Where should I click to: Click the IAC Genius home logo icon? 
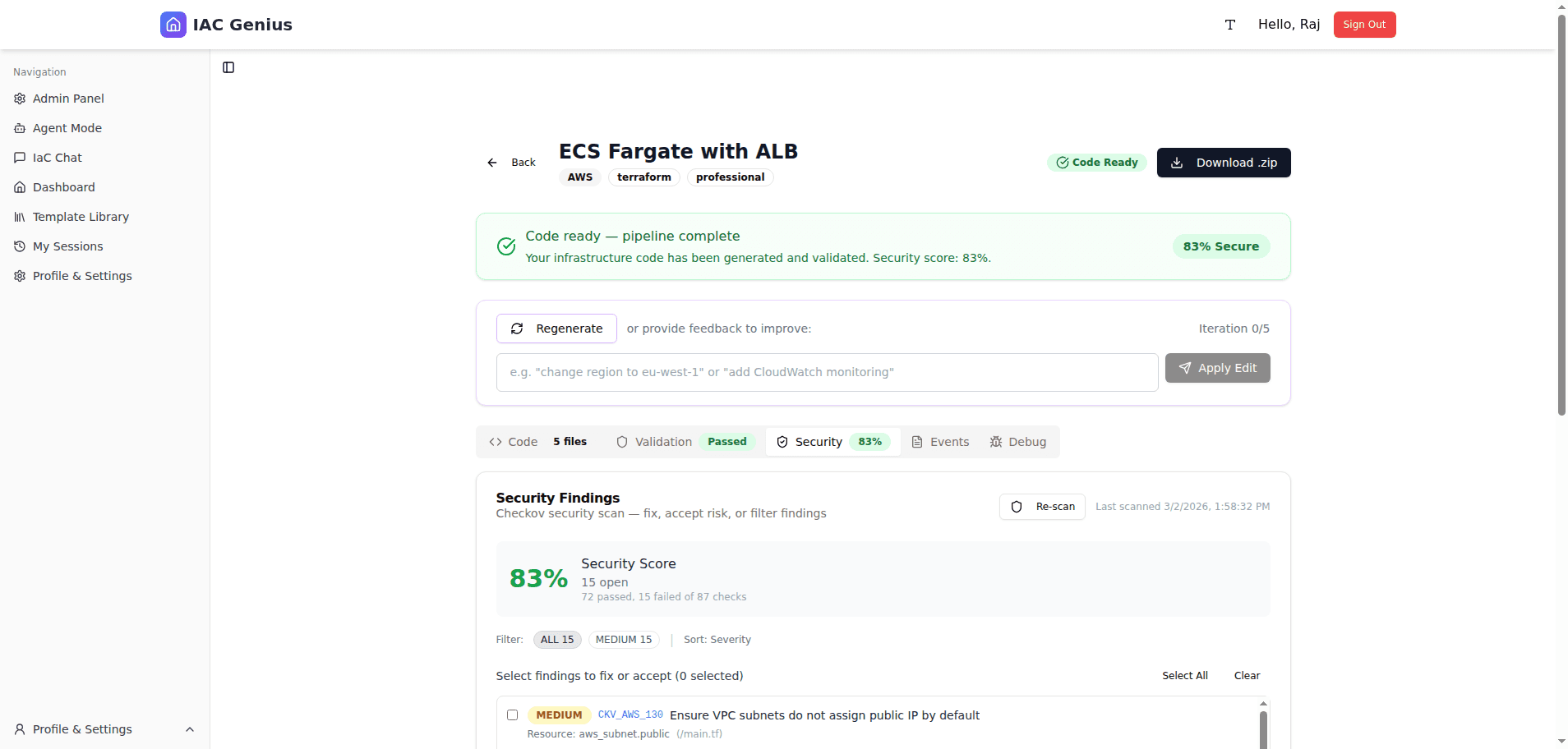coord(173,25)
